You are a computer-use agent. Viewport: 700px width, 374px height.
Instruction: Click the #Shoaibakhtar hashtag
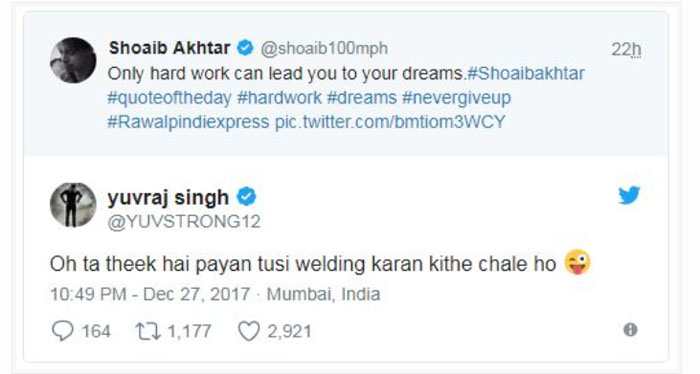(x=525, y=73)
